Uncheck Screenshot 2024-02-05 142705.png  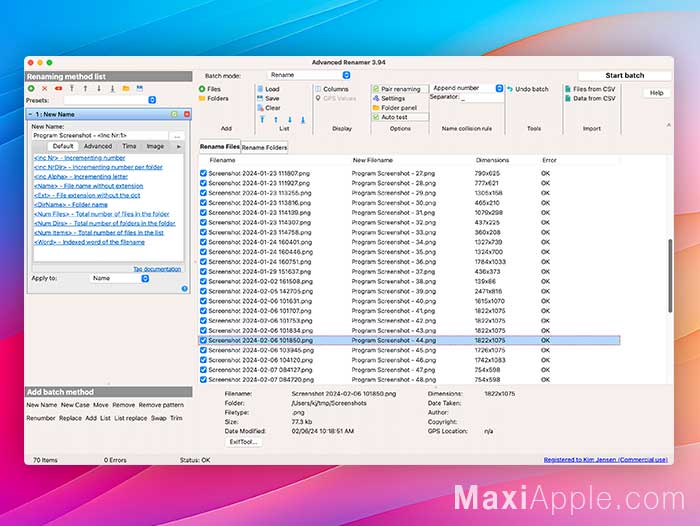203,291
